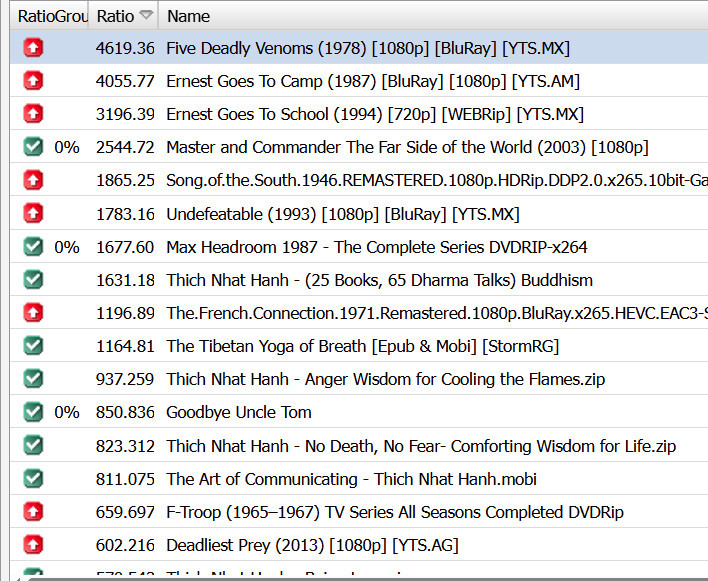
Task: Click ratio value 1783.16
Action: pyautogui.click(x=125, y=214)
